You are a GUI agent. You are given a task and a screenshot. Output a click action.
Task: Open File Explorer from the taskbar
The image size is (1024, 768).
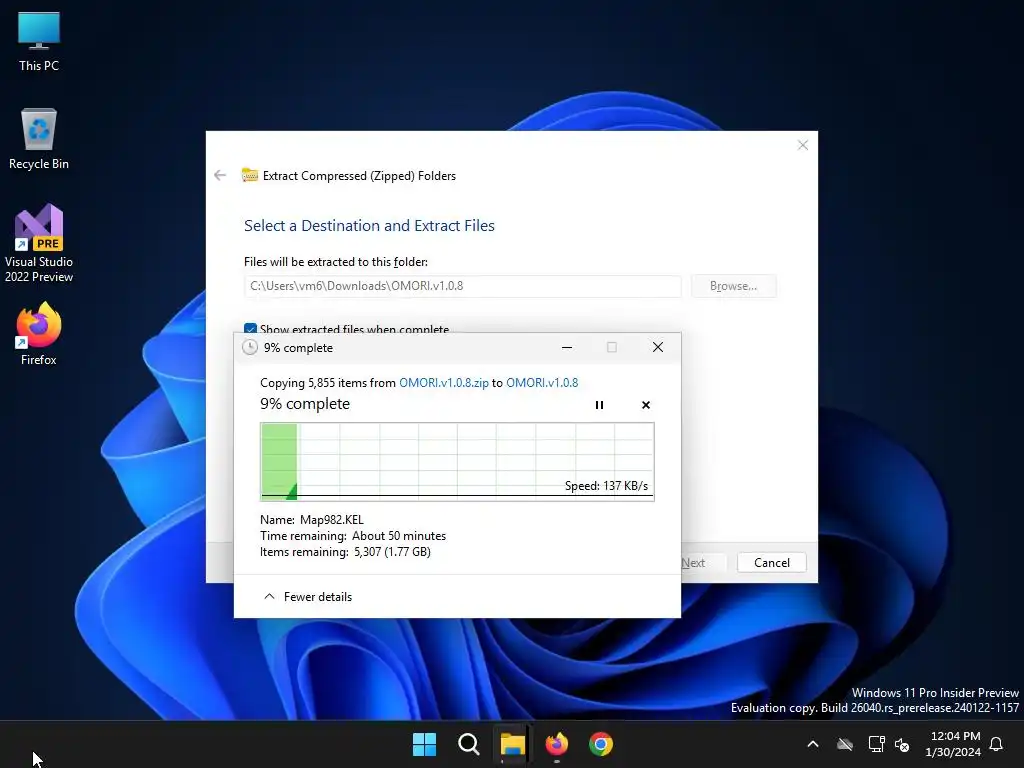coord(513,744)
